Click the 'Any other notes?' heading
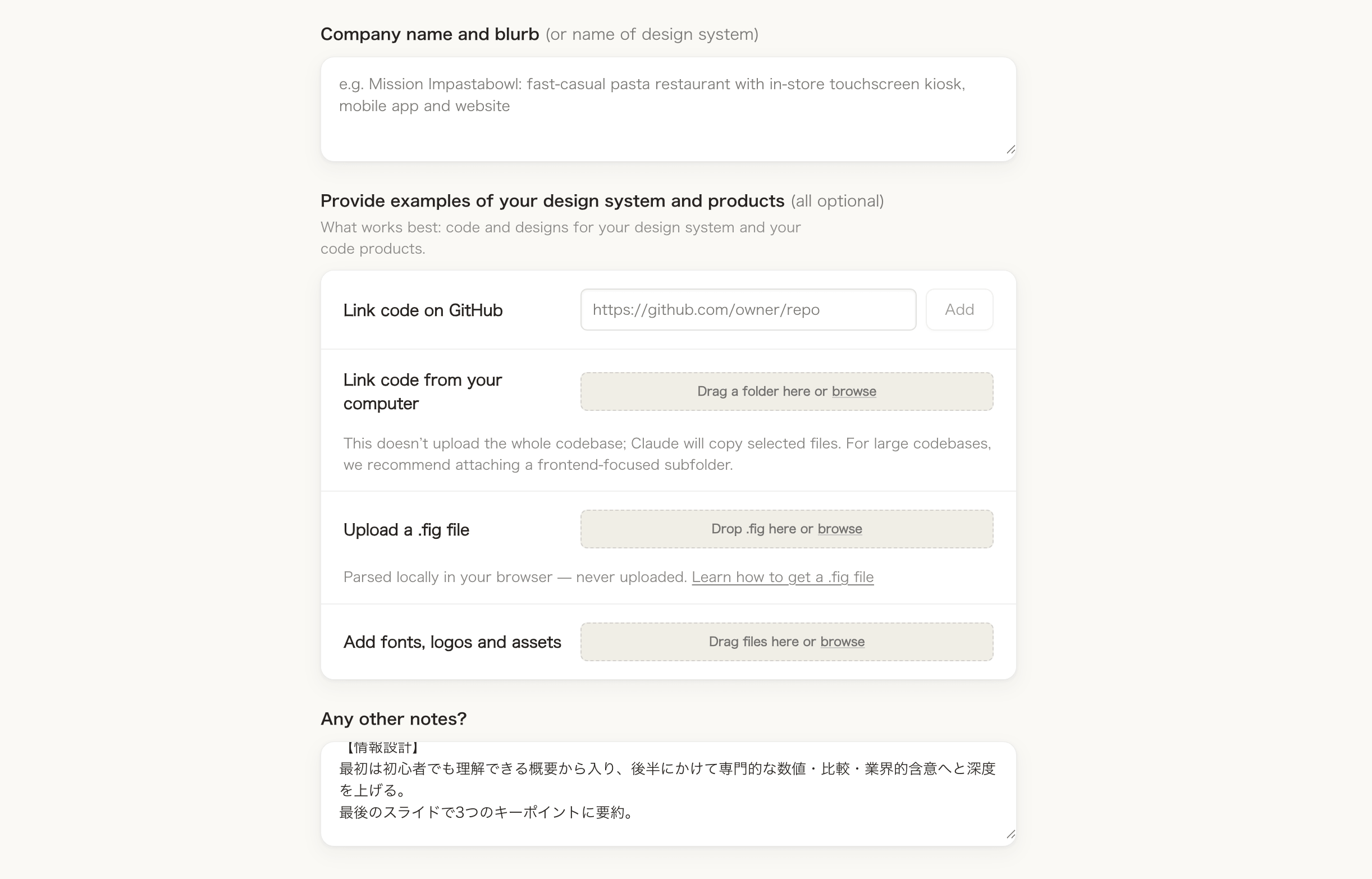Image resolution: width=1372 pixels, height=879 pixels. pyautogui.click(x=393, y=718)
